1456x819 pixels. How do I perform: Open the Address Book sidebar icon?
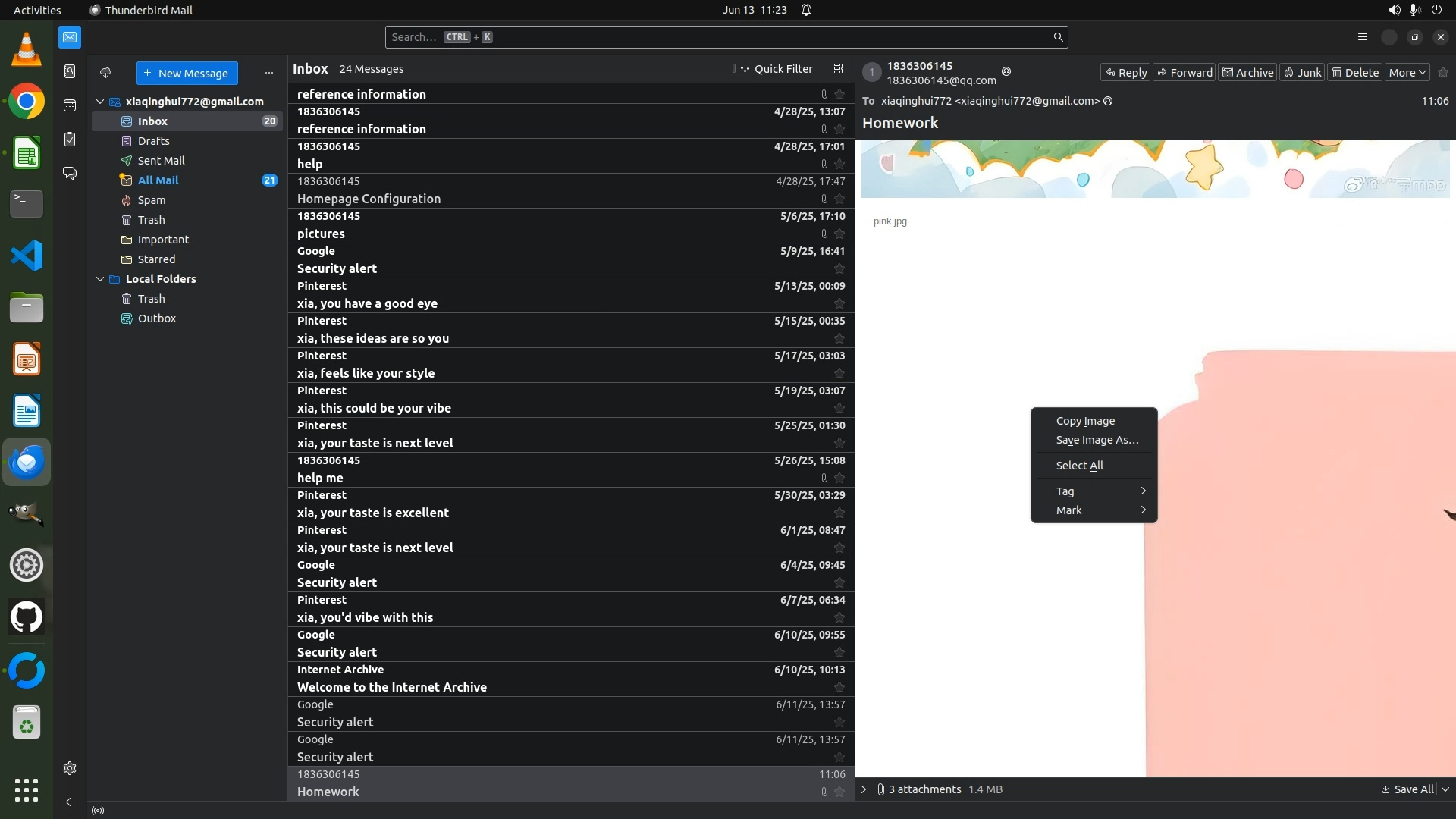point(70,71)
